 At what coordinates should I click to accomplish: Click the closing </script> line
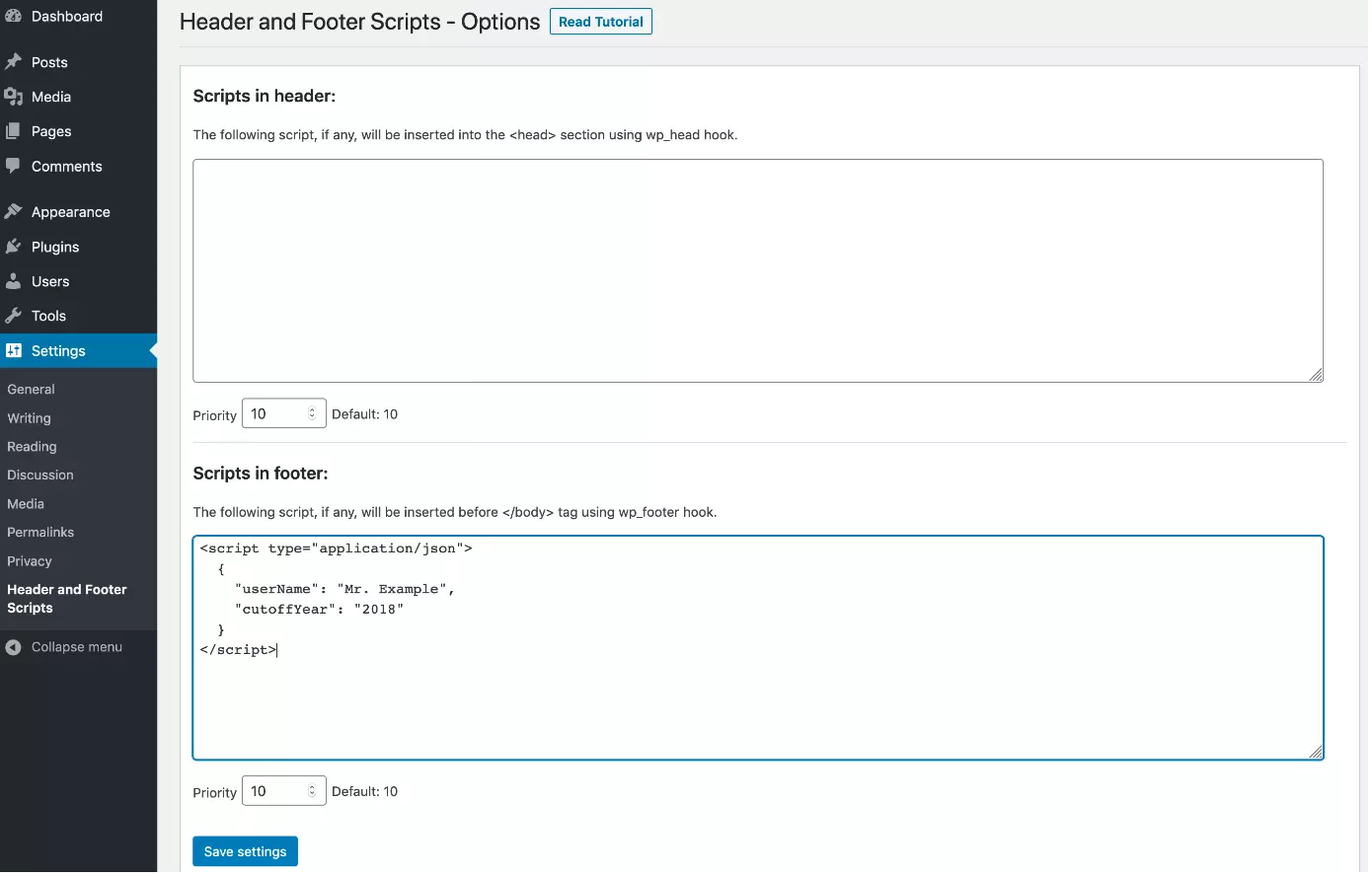[x=239, y=650]
